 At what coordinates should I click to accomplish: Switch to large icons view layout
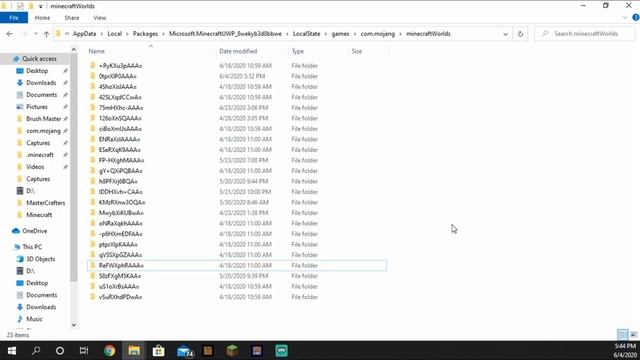pyautogui.click(x=634, y=335)
